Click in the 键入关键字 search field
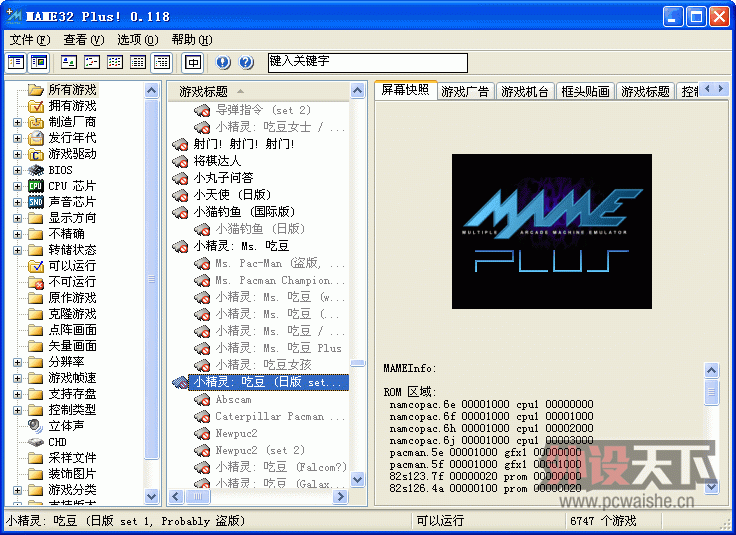Image resolution: width=736 pixels, height=535 pixels. click(368, 62)
